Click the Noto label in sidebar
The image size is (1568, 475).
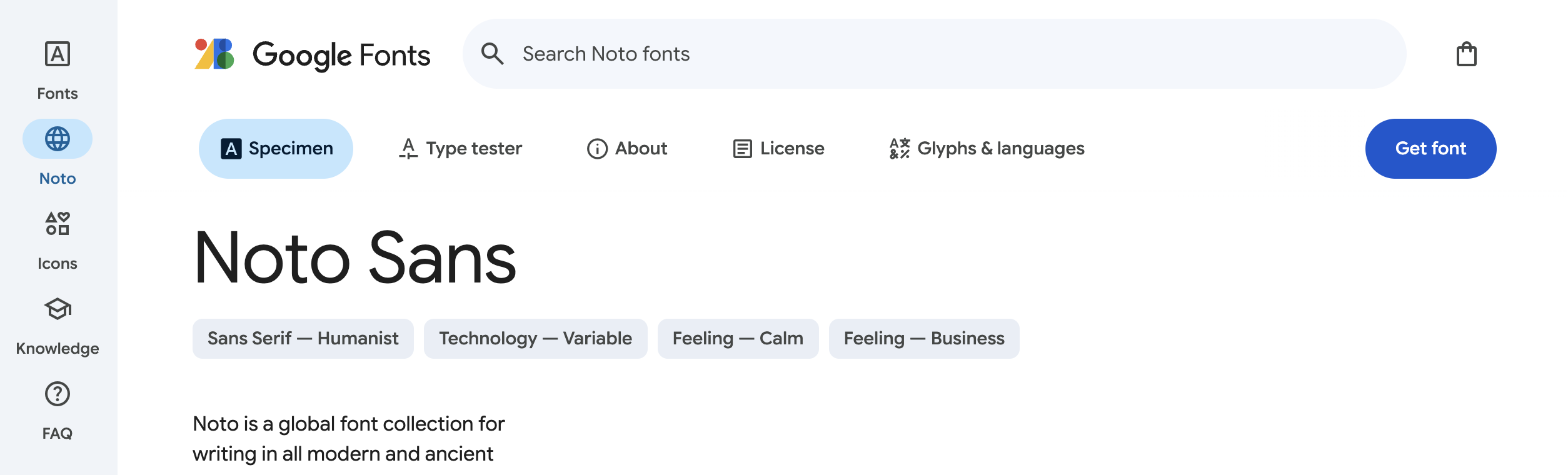[58, 179]
